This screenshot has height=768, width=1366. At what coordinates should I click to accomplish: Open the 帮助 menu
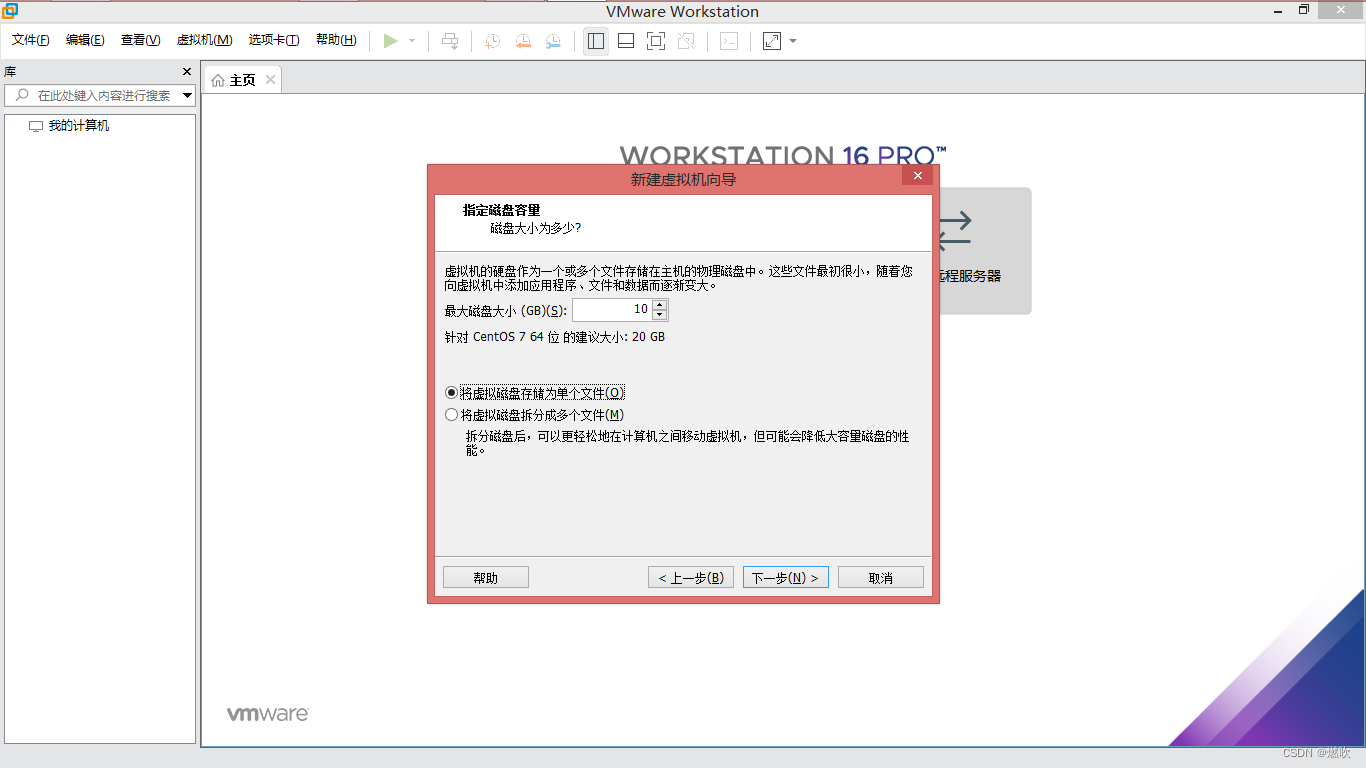pos(336,40)
